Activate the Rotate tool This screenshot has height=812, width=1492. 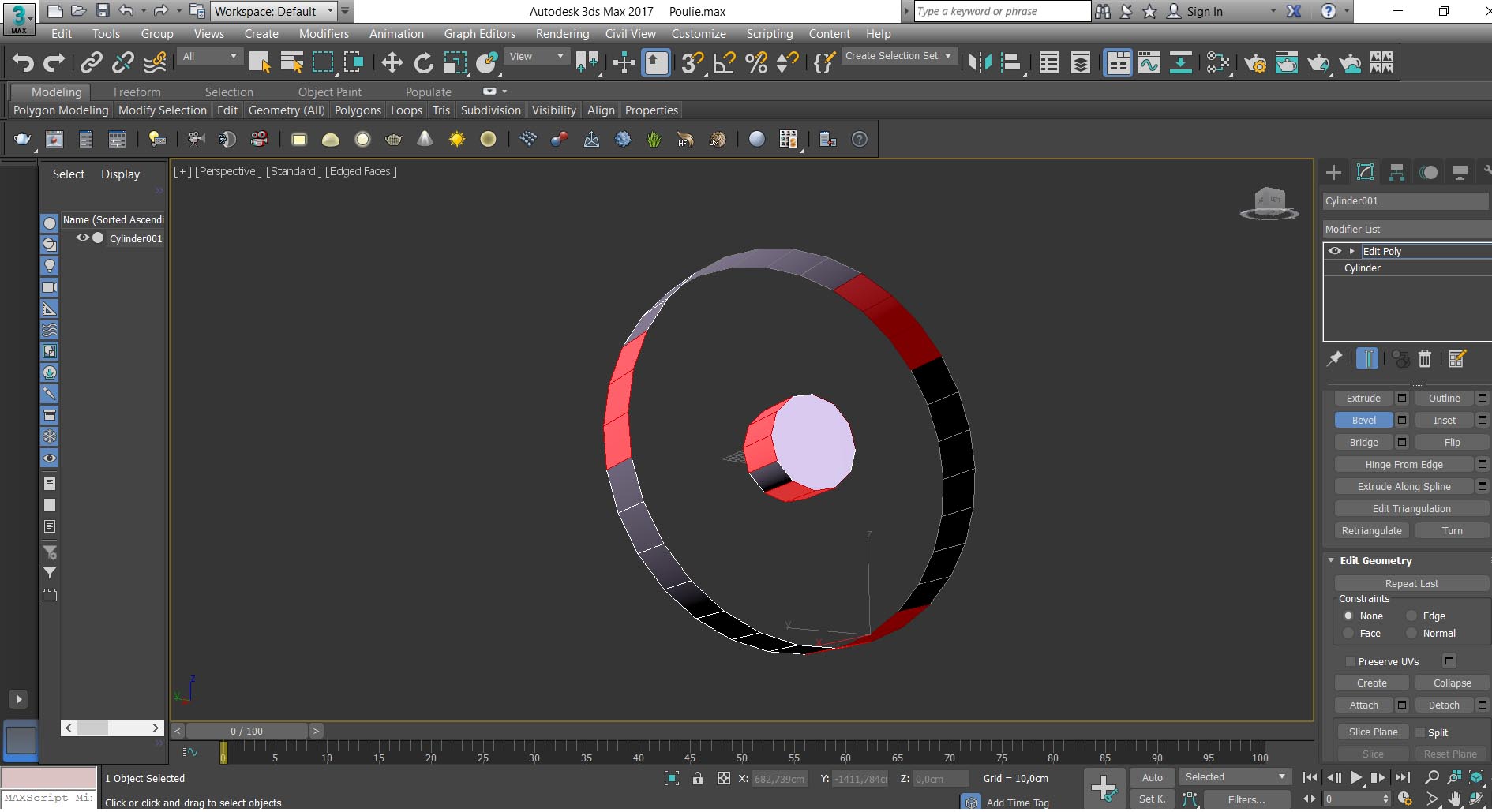point(424,62)
